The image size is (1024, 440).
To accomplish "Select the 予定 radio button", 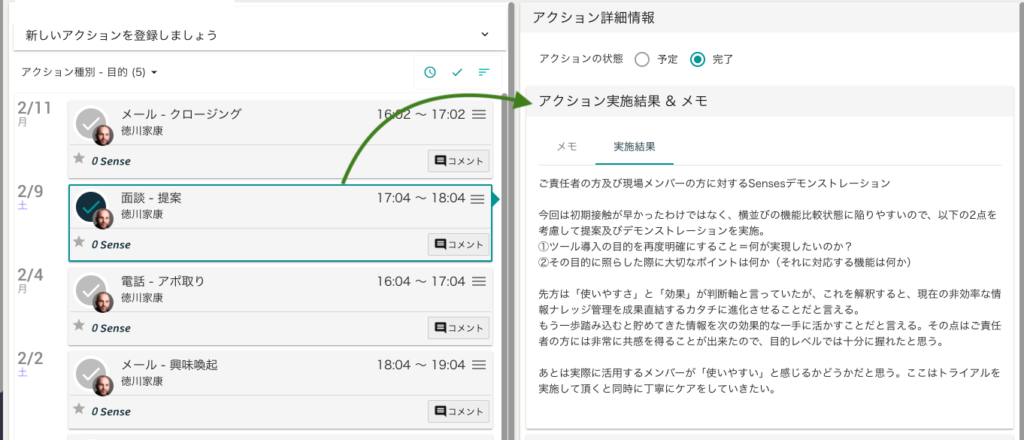I will (642, 59).
